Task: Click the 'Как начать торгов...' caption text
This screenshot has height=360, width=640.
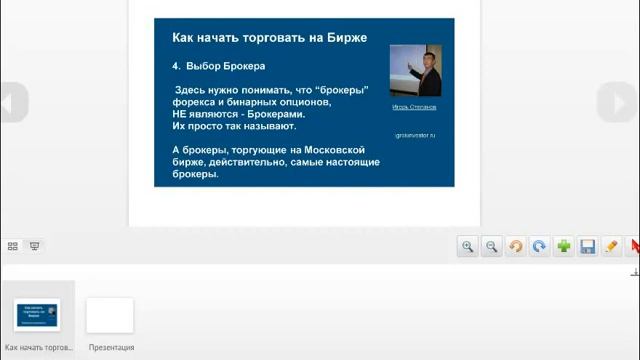Action: [38, 347]
